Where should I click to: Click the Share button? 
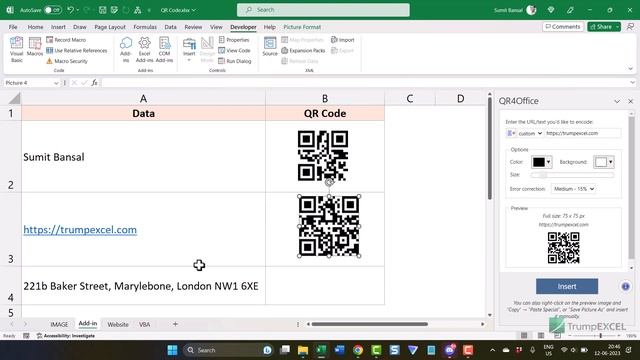click(601, 27)
